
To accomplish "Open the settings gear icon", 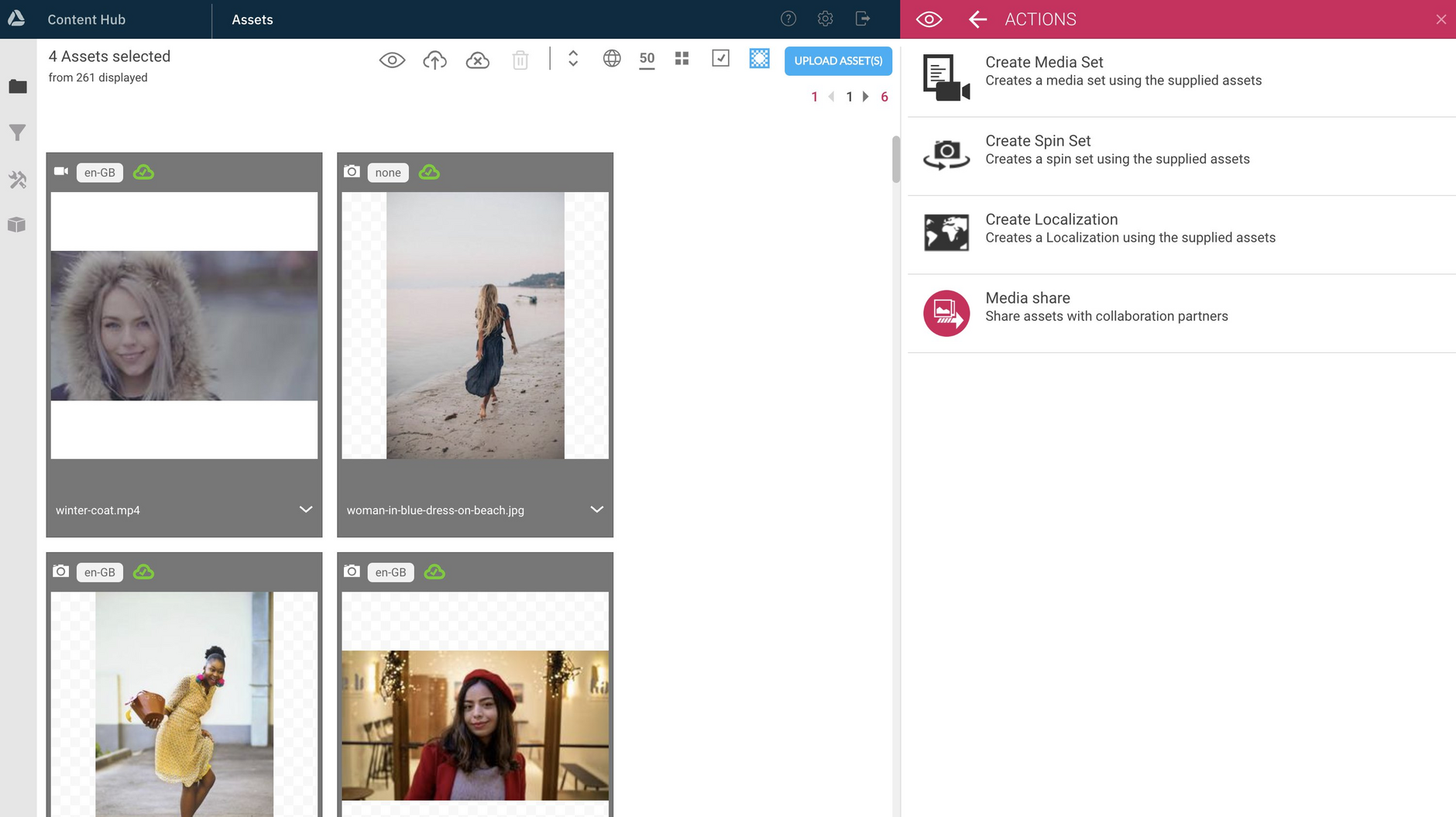I will (826, 19).
